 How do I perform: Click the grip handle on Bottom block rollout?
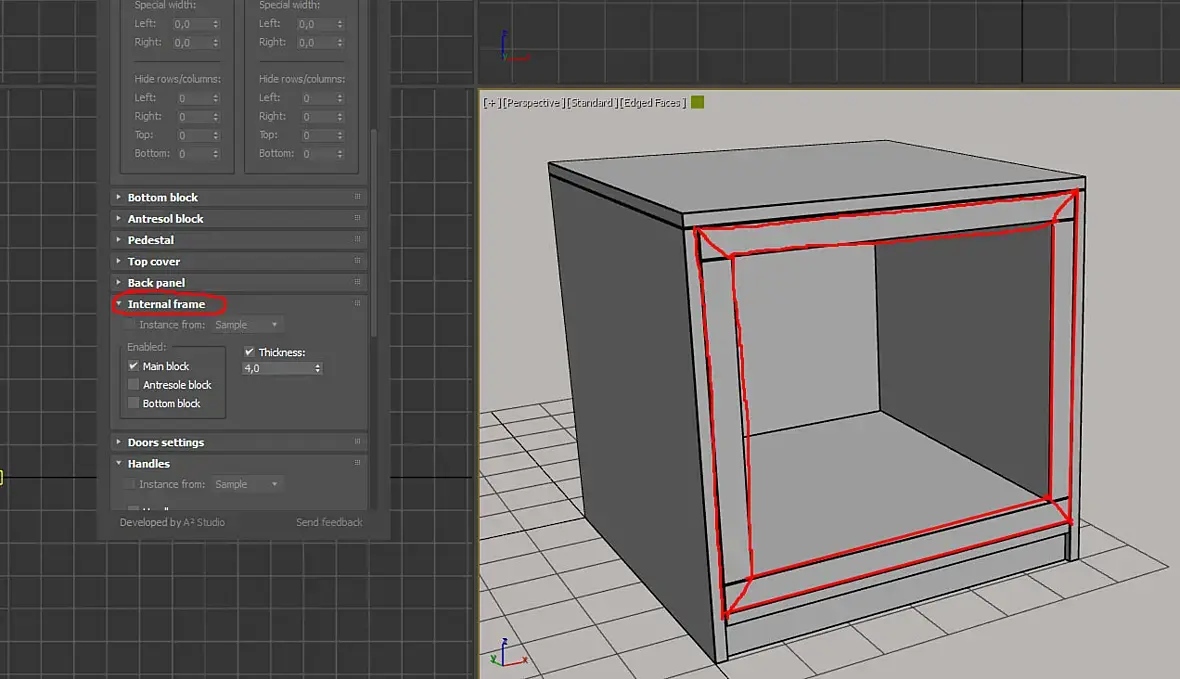coord(357,198)
